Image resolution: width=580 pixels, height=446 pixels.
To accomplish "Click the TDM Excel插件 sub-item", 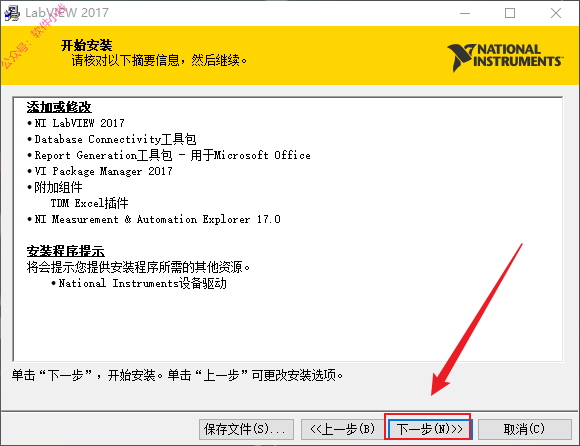I will point(90,203).
